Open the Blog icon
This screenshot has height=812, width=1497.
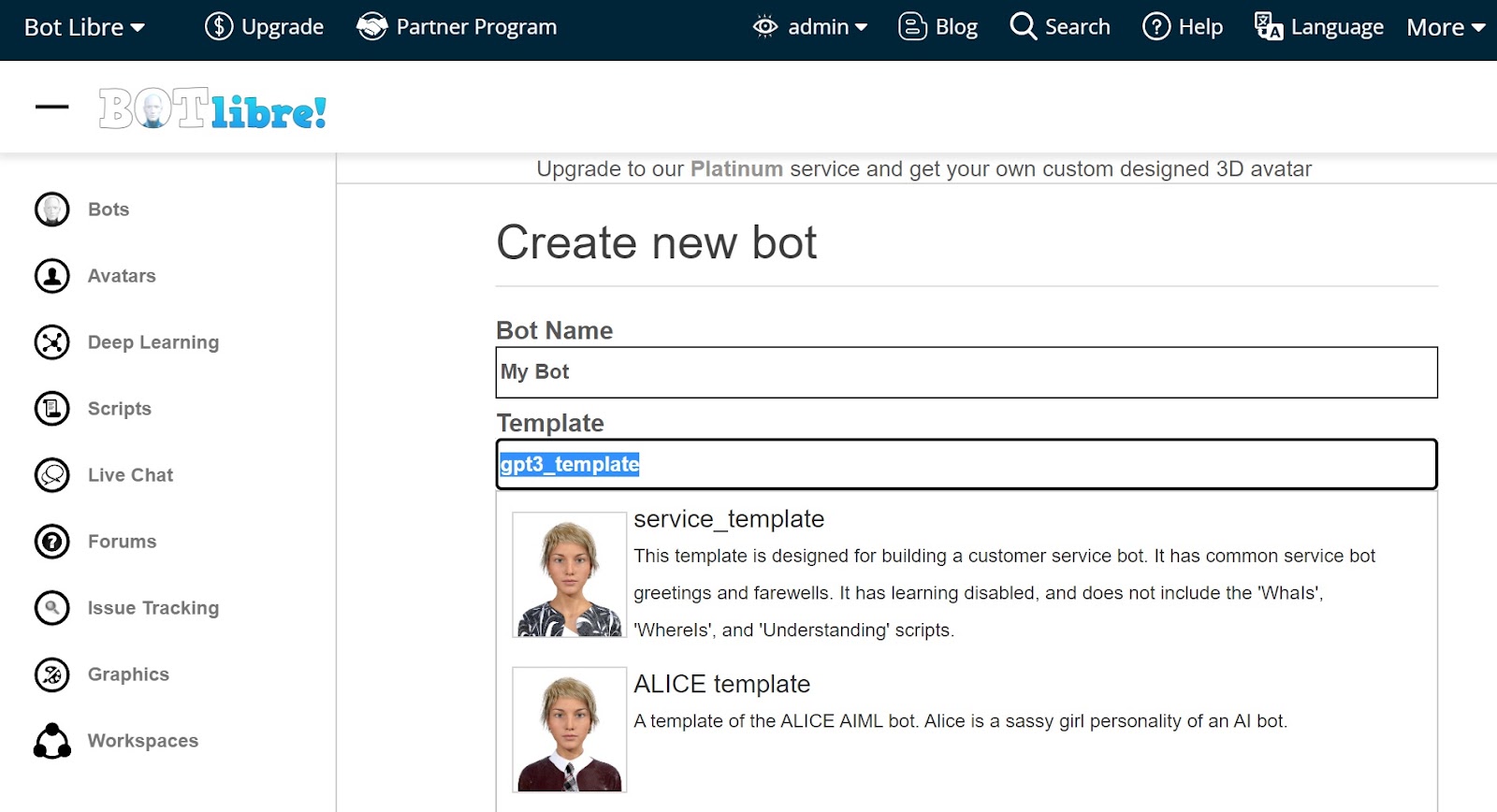[912, 26]
